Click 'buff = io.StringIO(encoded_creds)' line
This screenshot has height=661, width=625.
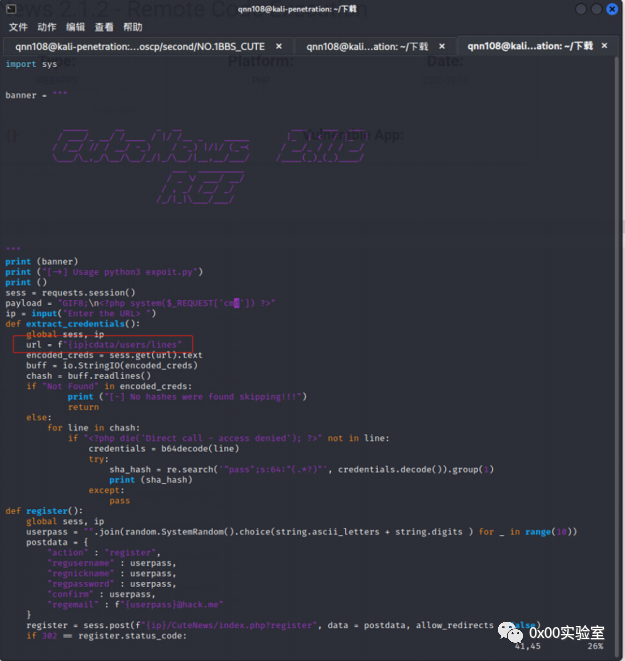pyautogui.click(x=112, y=365)
